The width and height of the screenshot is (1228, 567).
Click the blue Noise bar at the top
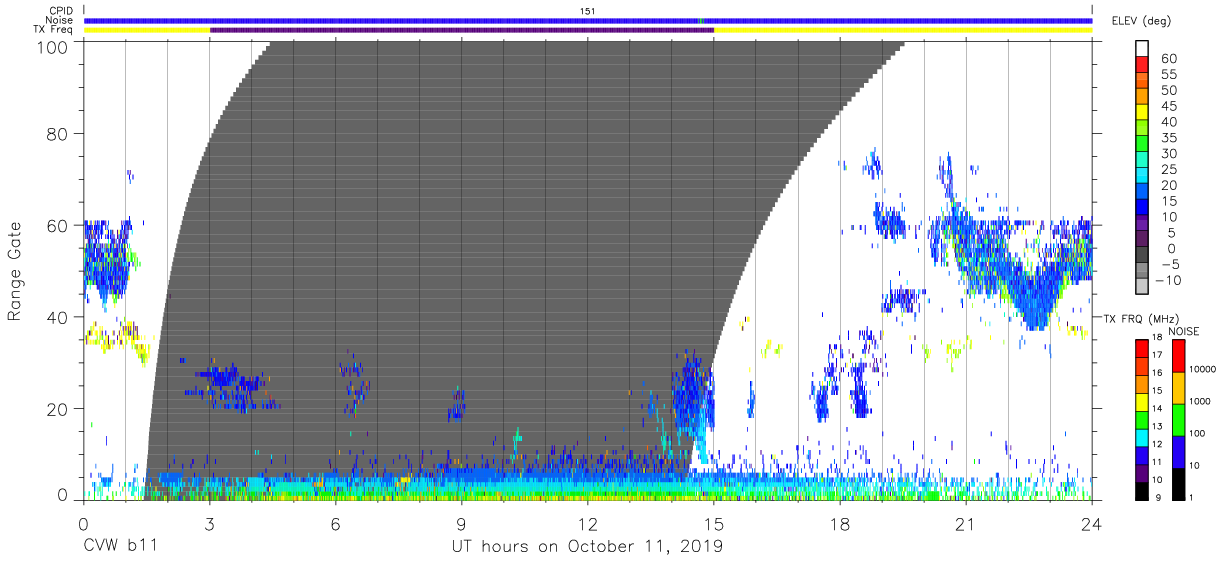coord(588,20)
